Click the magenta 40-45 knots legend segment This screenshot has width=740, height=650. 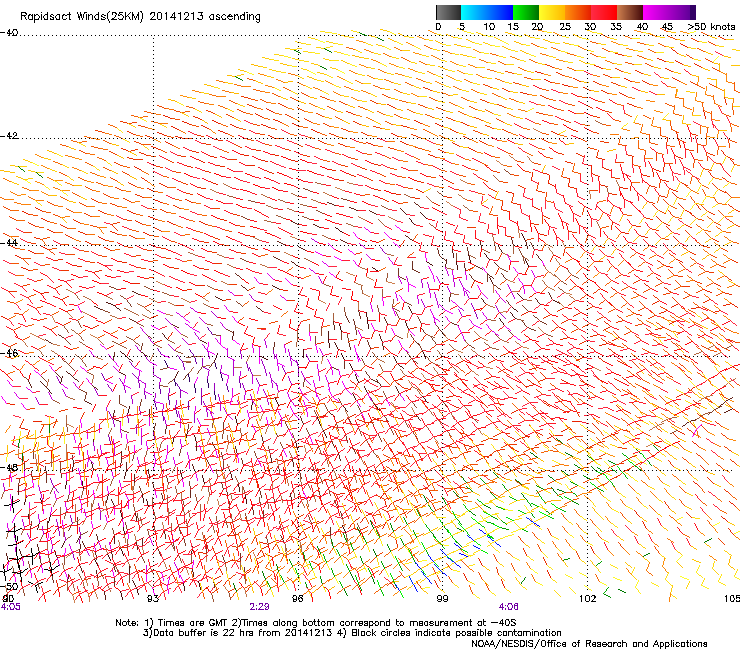click(x=656, y=12)
